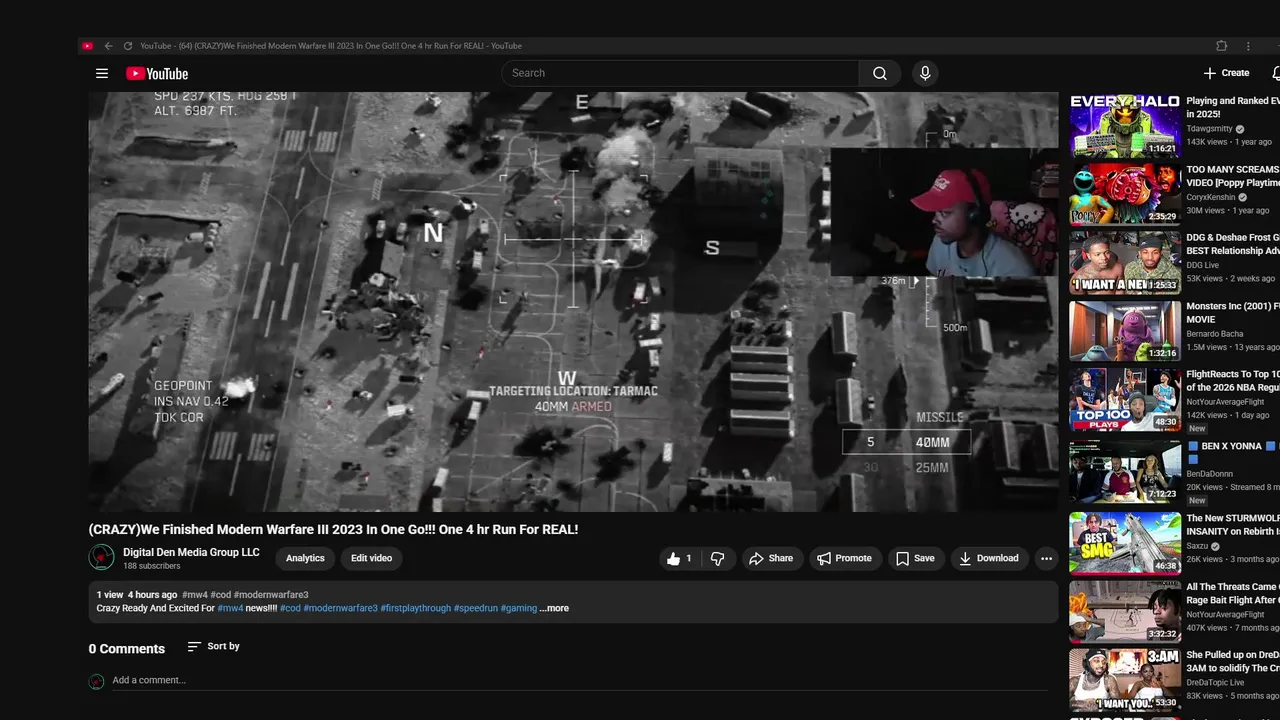This screenshot has height=720, width=1280.
Task: Click the commenter avatar beside comment box
Action: [x=96, y=681]
